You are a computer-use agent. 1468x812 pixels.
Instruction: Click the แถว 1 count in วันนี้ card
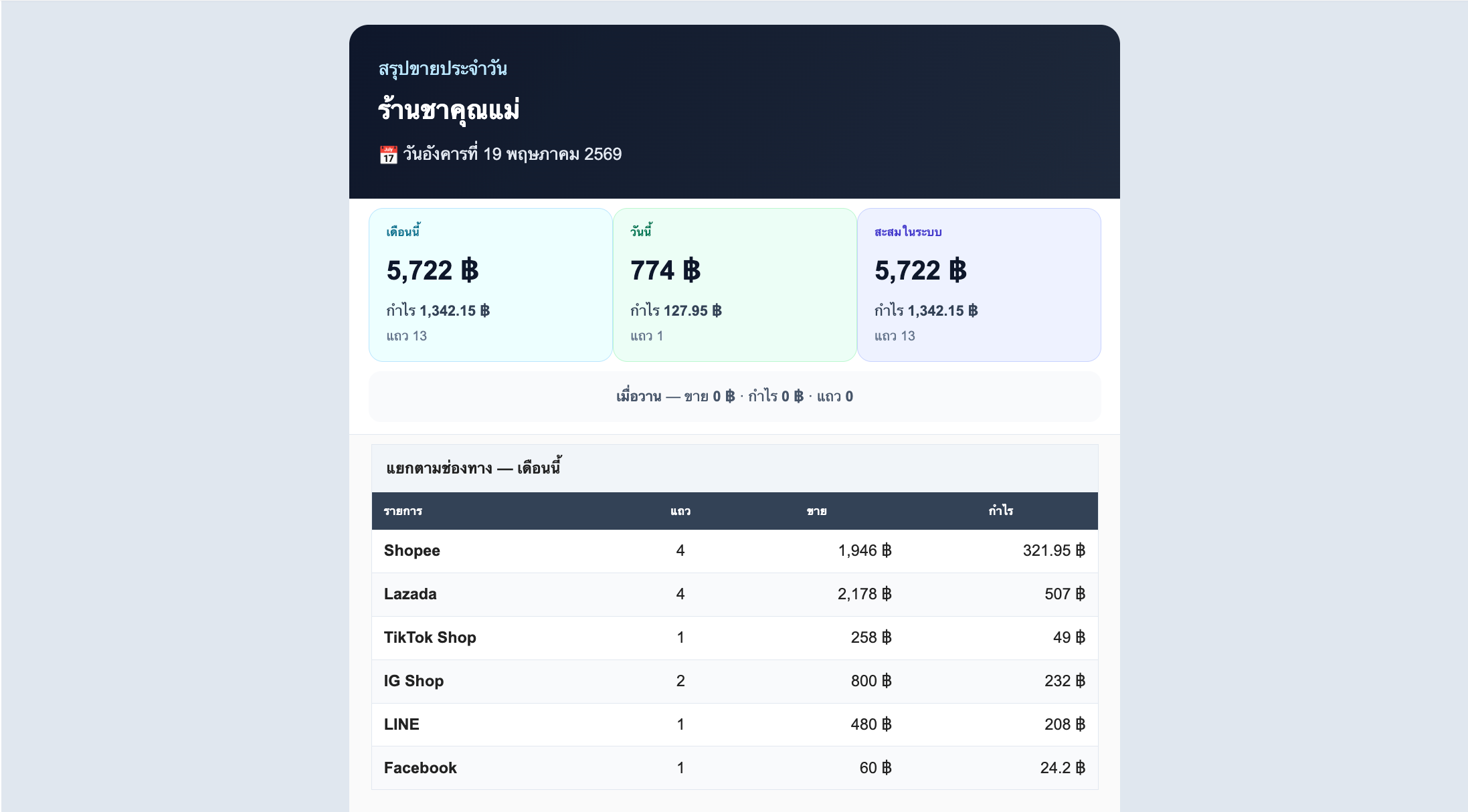click(646, 336)
